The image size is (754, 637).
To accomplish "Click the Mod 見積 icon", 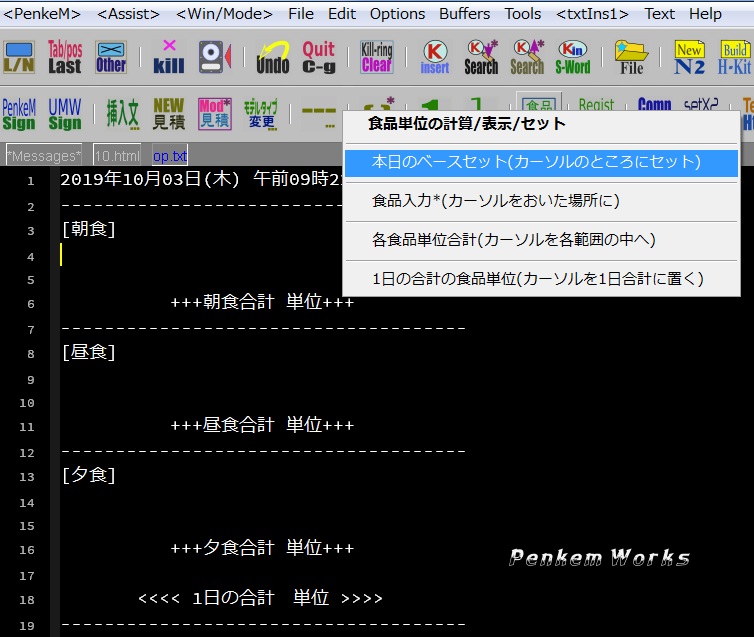I will point(215,114).
